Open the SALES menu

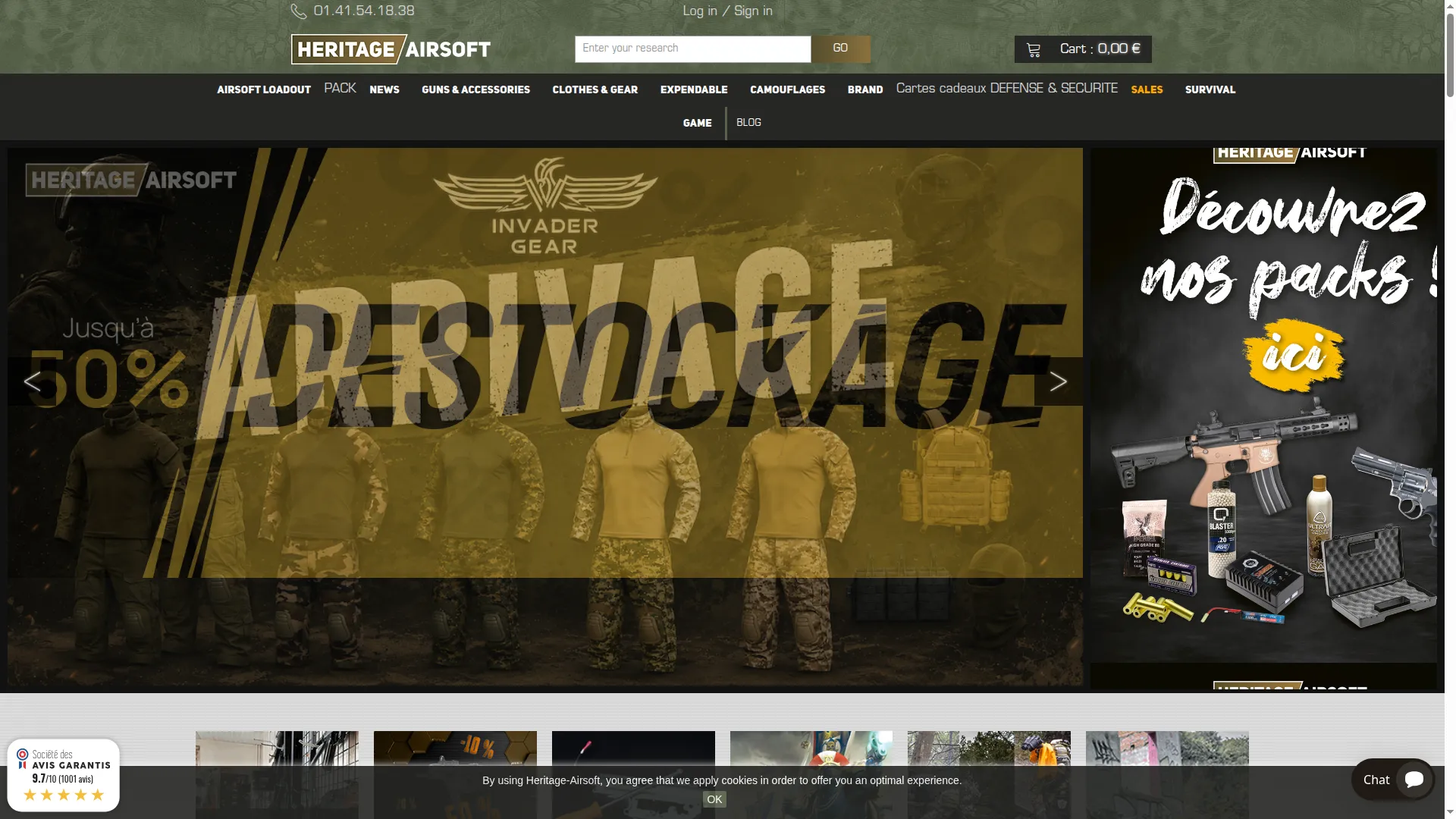pos(1147,89)
